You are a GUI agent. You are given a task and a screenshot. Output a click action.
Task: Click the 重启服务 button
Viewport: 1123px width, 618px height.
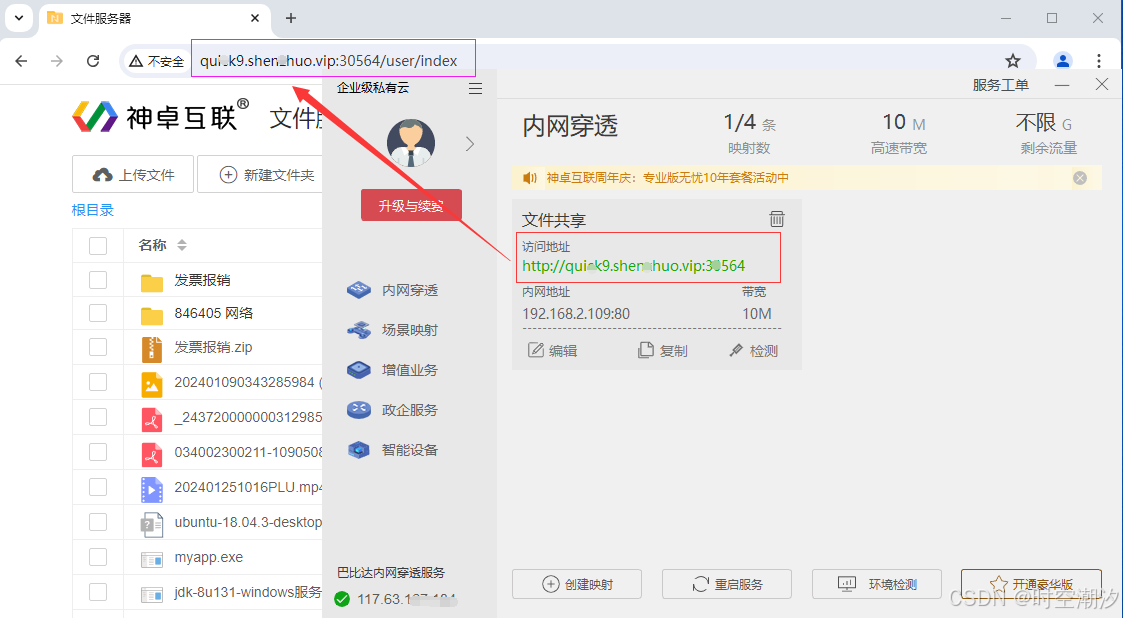(x=726, y=584)
